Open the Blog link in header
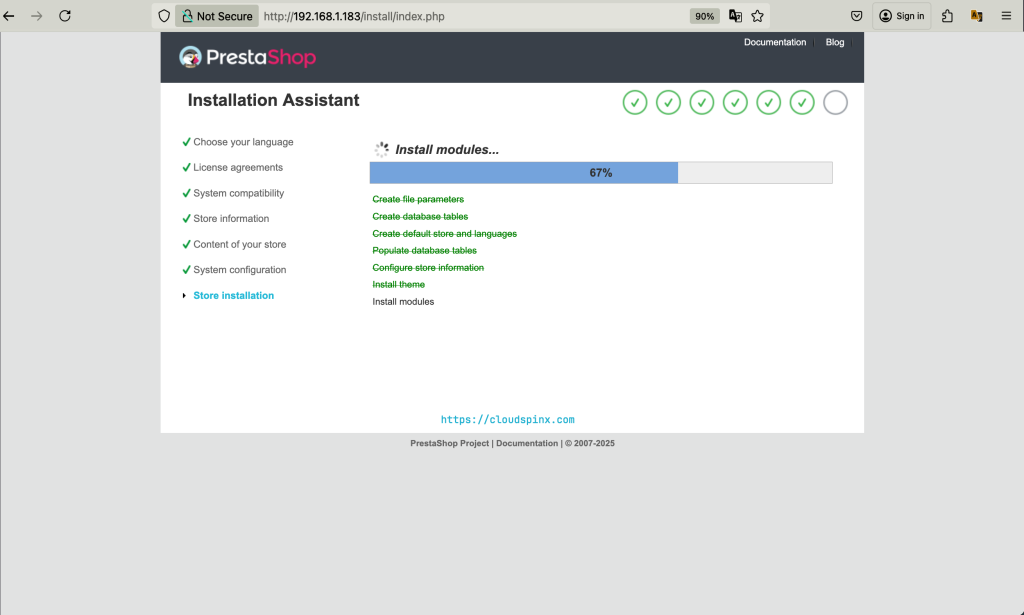This screenshot has width=1024, height=615. (835, 42)
